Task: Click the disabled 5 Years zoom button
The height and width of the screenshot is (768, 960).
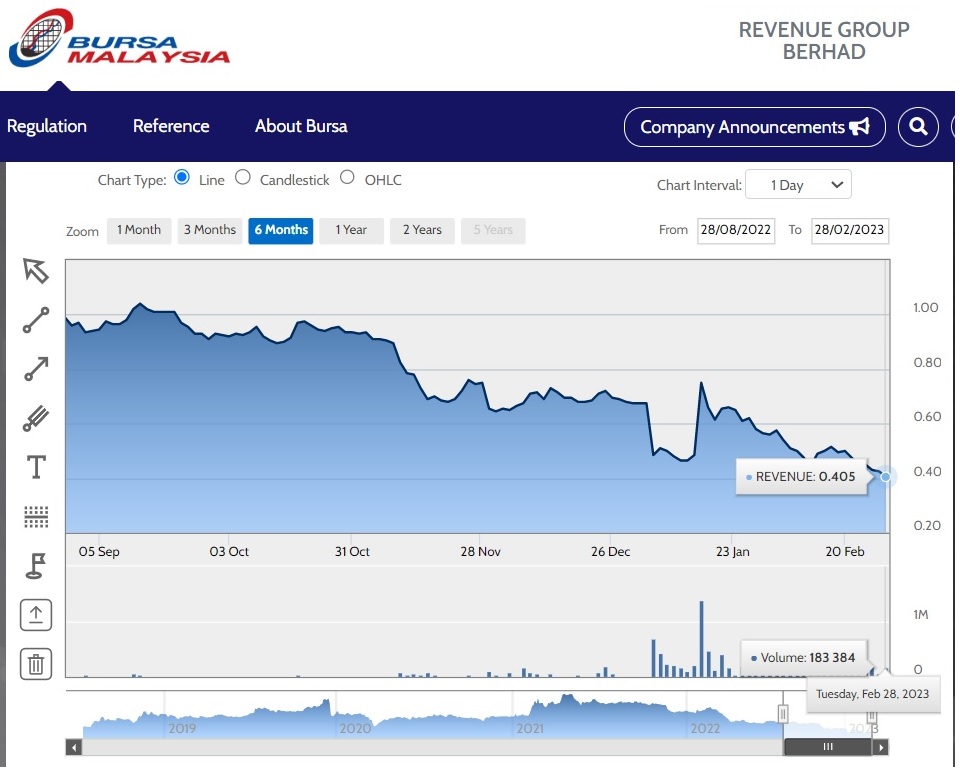Action: pyautogui.click(x=493, y=230)
